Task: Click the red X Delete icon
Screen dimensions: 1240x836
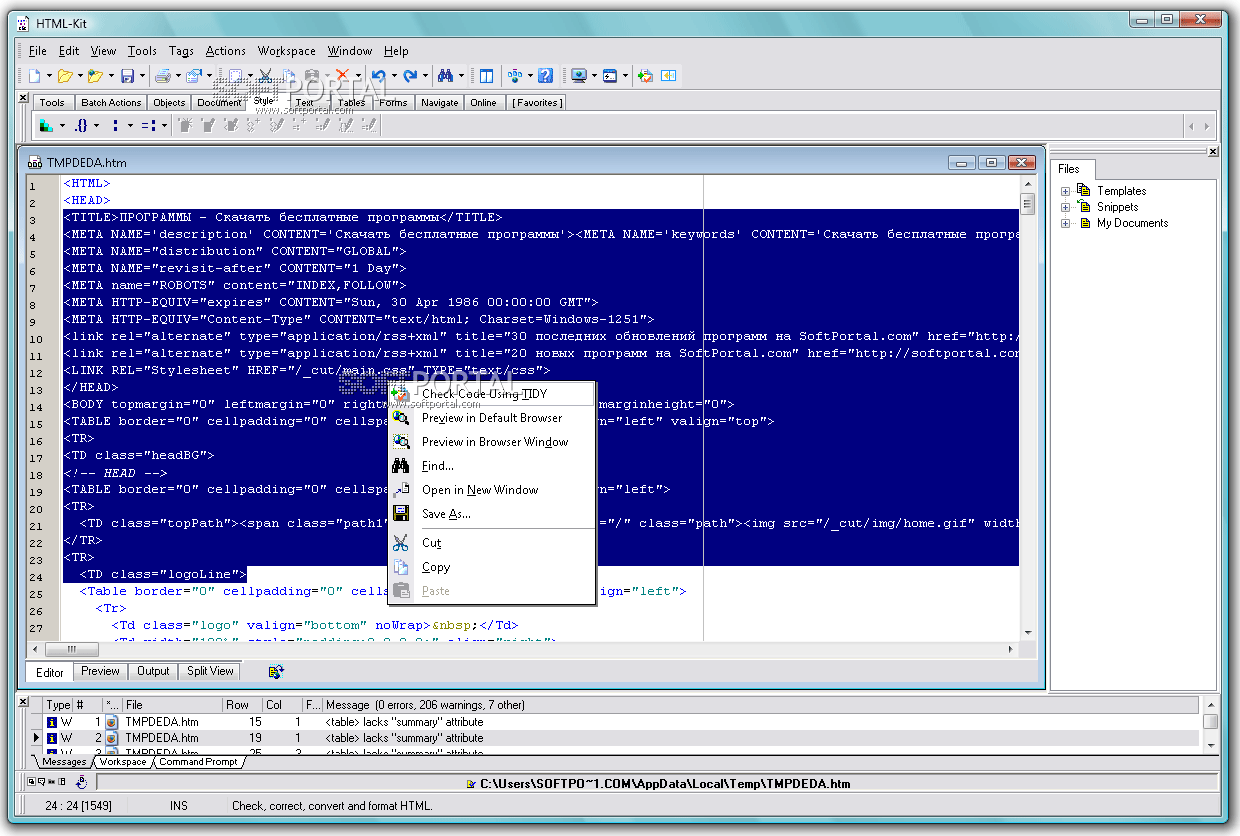Action: (342, 76)
